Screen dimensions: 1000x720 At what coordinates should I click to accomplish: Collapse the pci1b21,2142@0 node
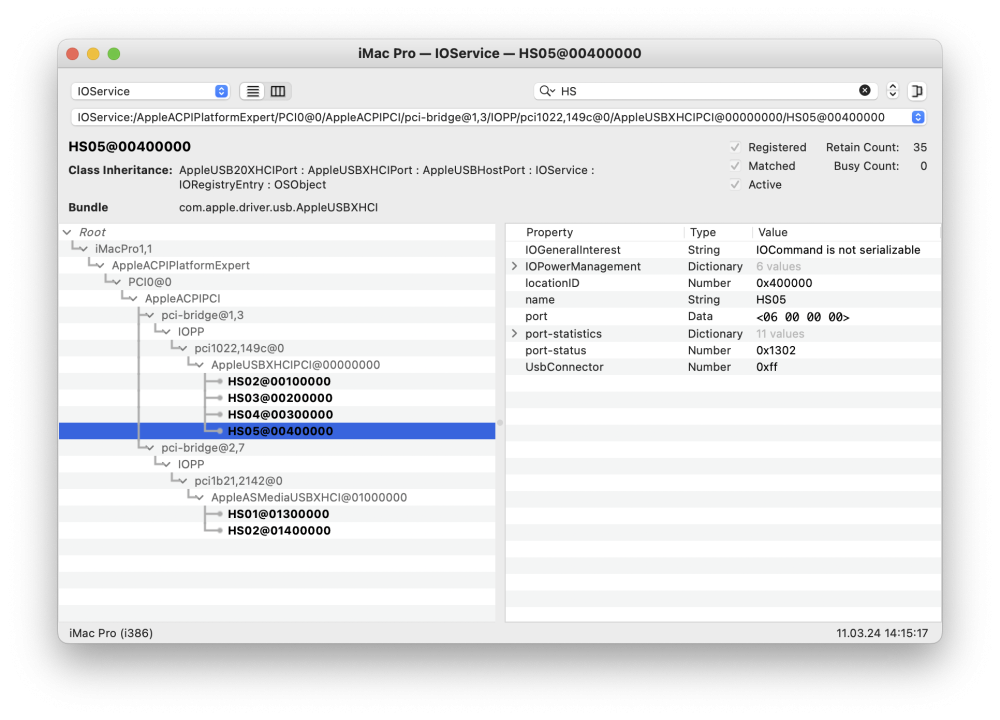184,481
